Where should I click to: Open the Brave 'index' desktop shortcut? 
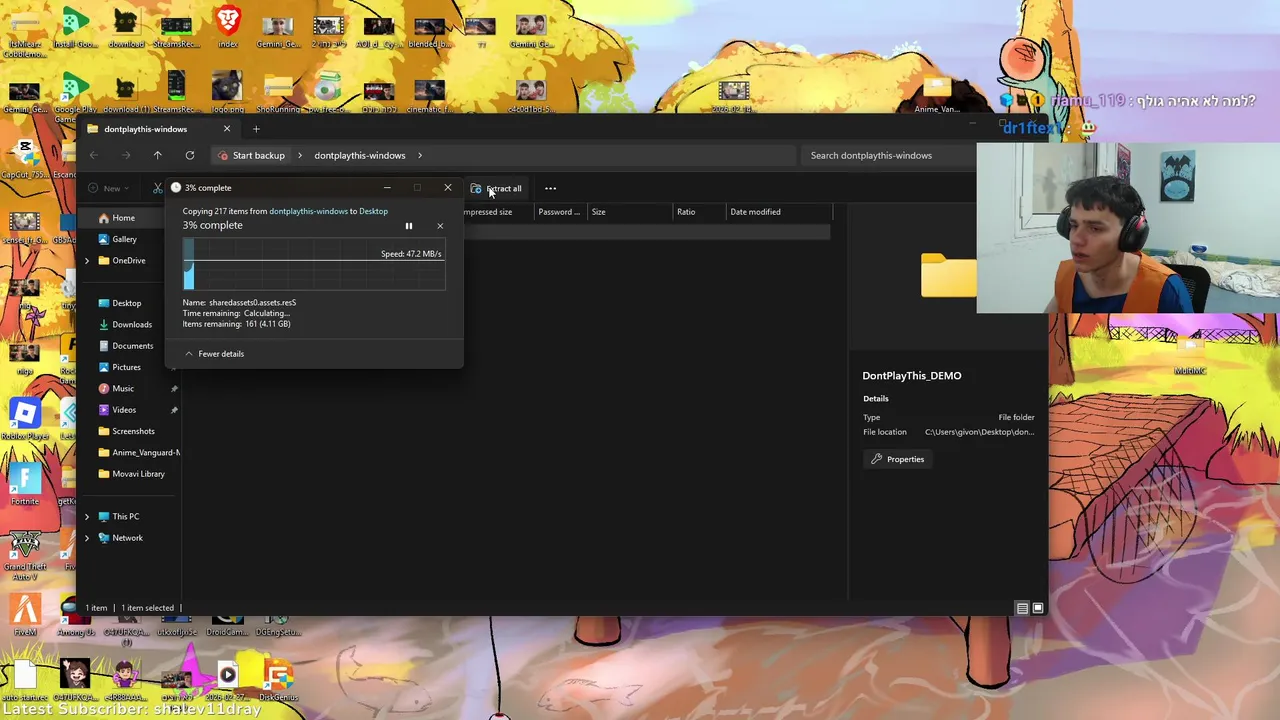(228, 27)
